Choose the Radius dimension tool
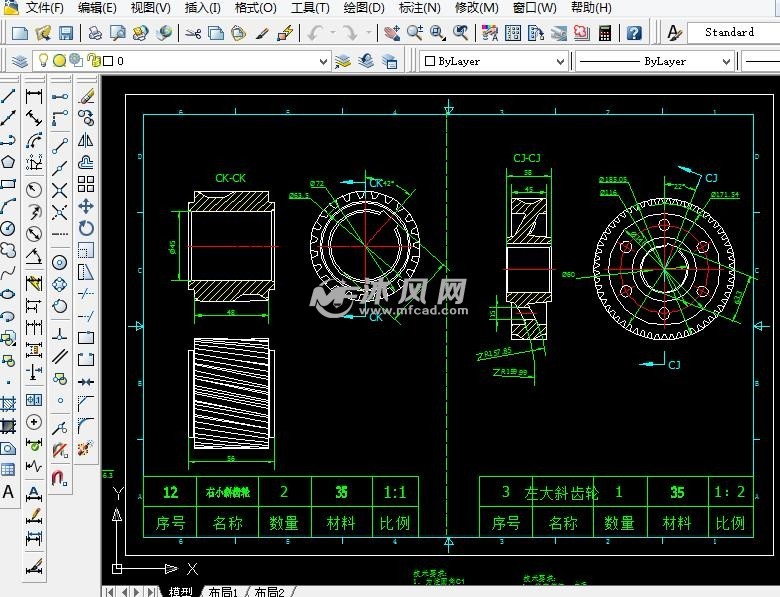The width and height of the screenshot is (780, 597). (x=34, y=190)
